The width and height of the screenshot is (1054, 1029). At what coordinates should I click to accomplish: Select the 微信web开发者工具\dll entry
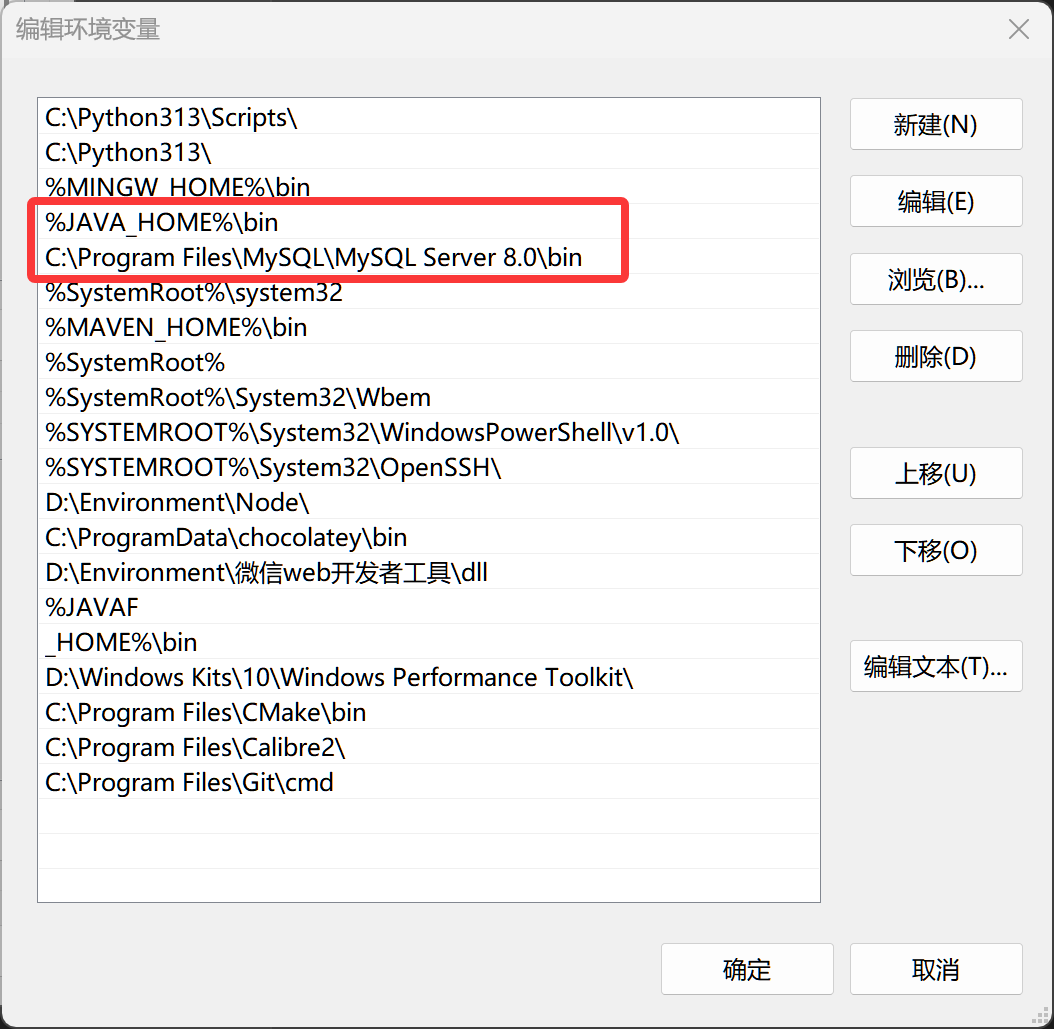click(429, 571)
